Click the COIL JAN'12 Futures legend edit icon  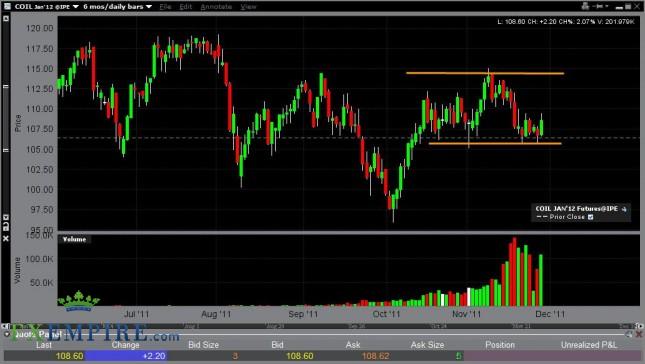pos(624,209)
